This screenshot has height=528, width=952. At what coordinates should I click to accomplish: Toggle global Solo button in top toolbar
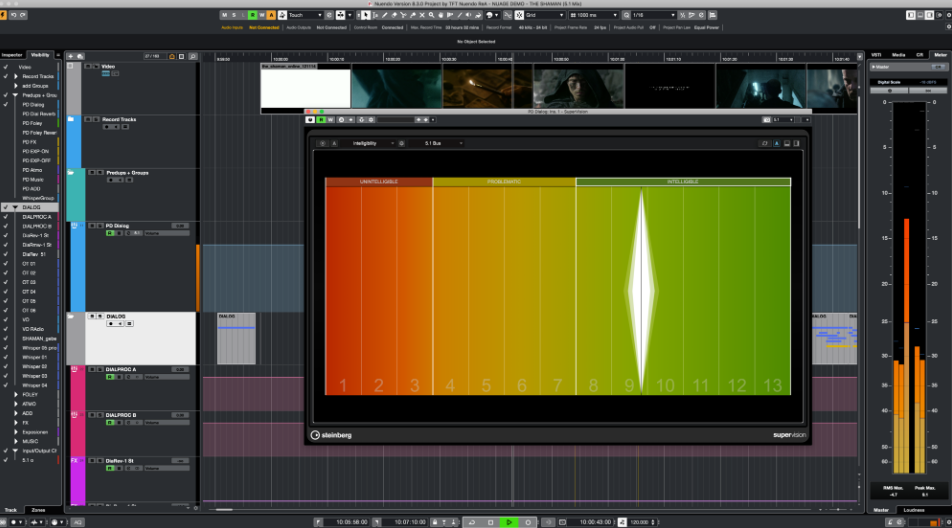(234, 15)
